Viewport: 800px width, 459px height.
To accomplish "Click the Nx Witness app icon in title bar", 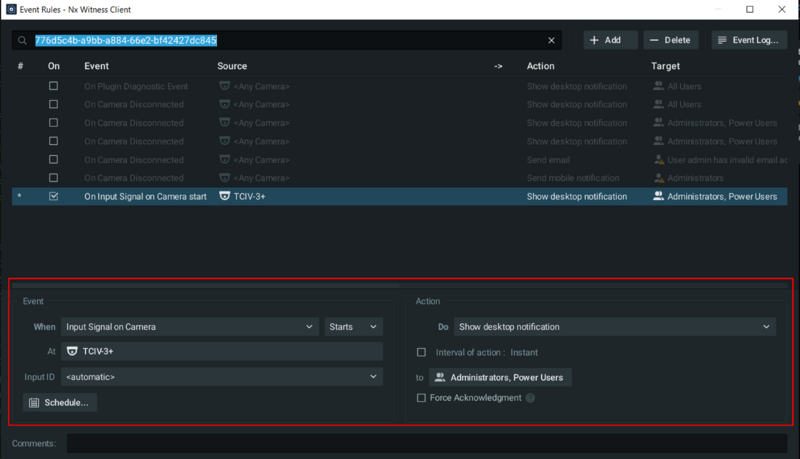I will 10,9.
